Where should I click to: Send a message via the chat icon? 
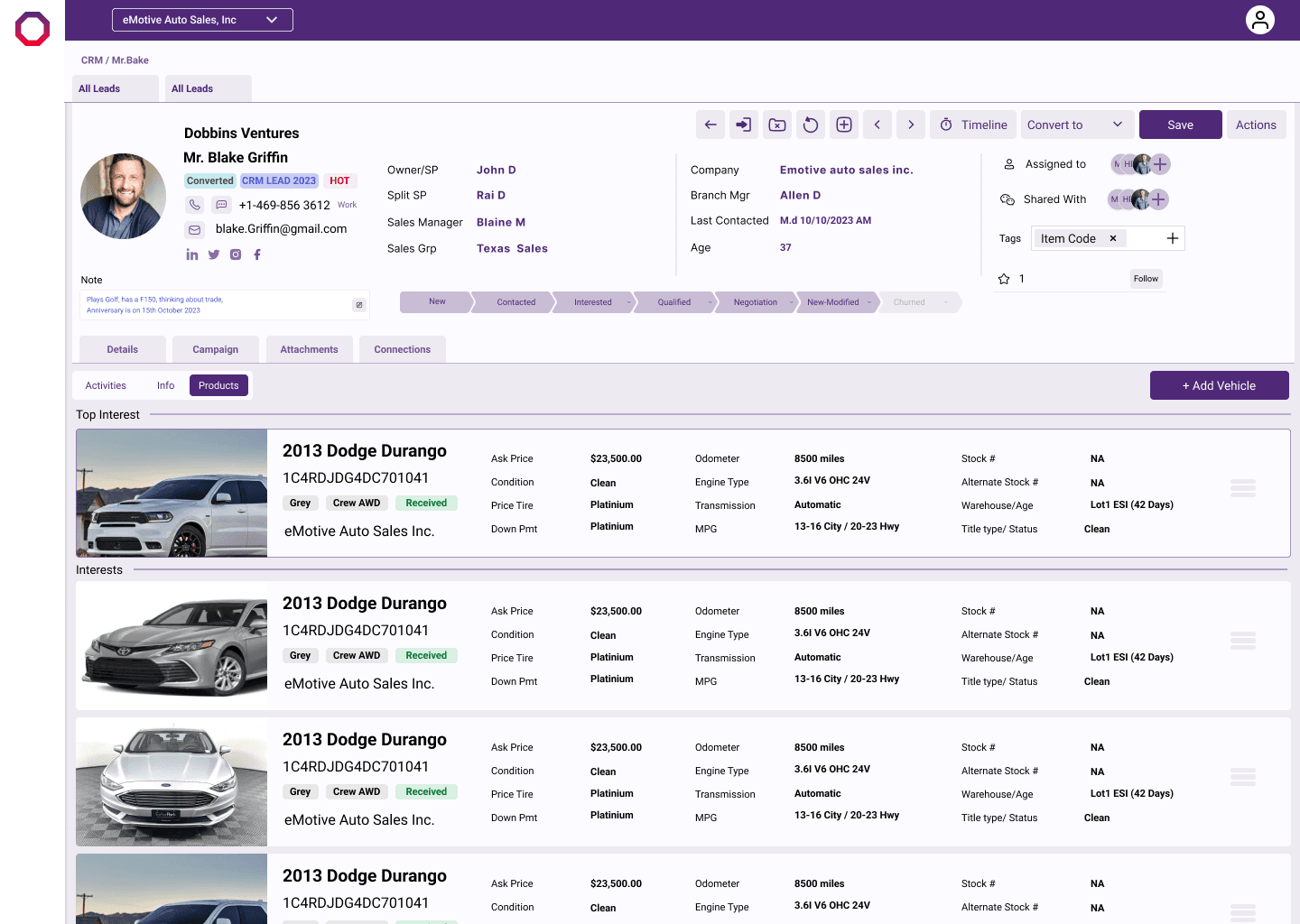[222, 205]
